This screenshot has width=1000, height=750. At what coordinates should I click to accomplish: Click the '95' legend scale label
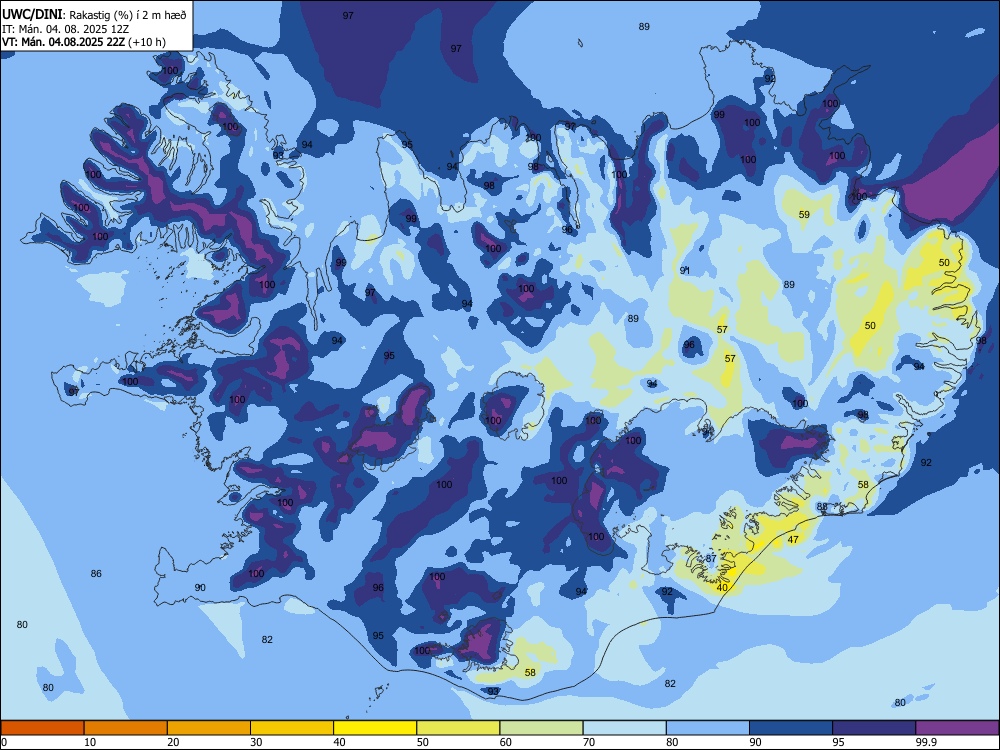point(839,742)
